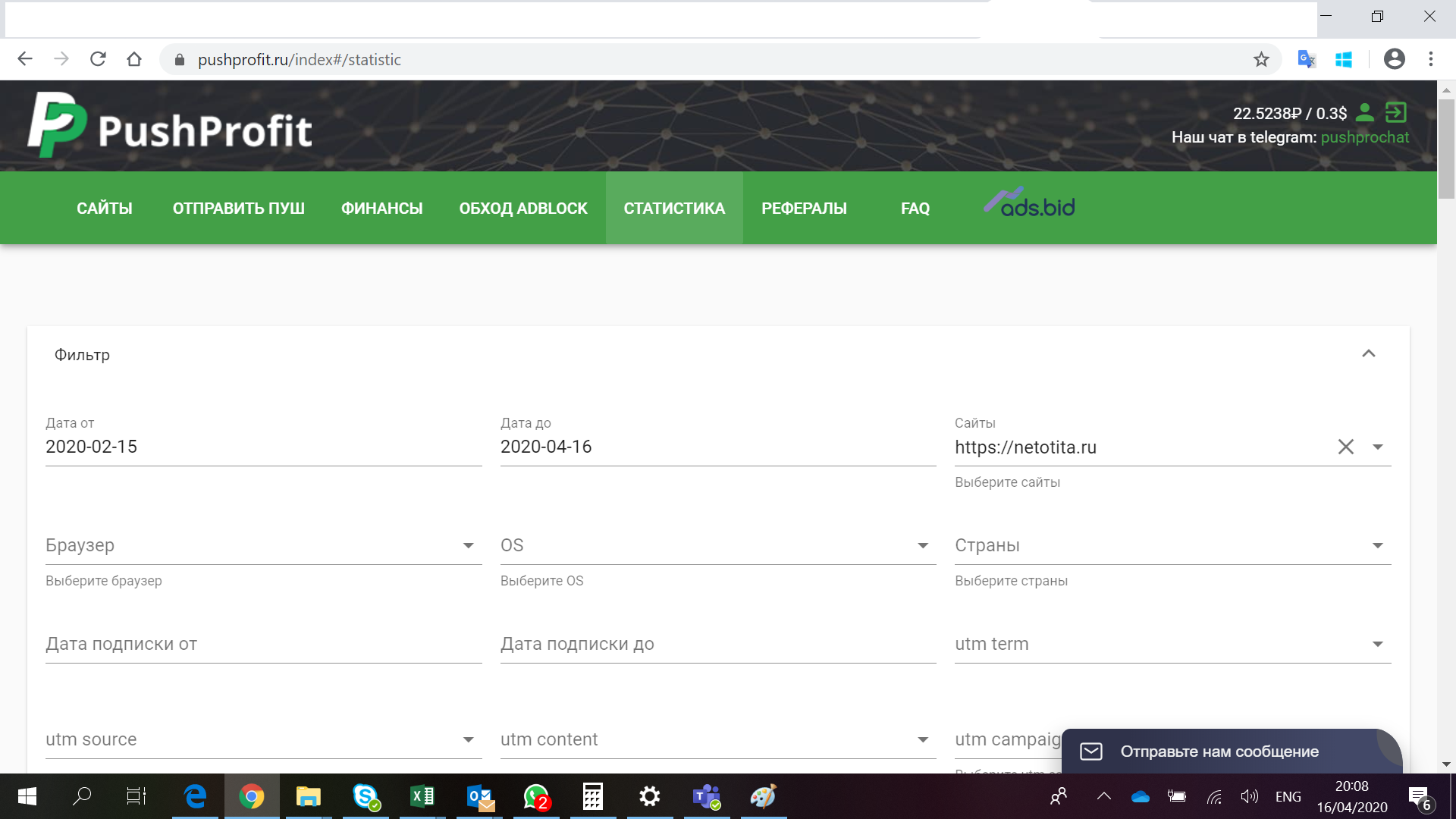
Task: Open the РЕФЕРАЛЫ tab
Action: point(804,208)
